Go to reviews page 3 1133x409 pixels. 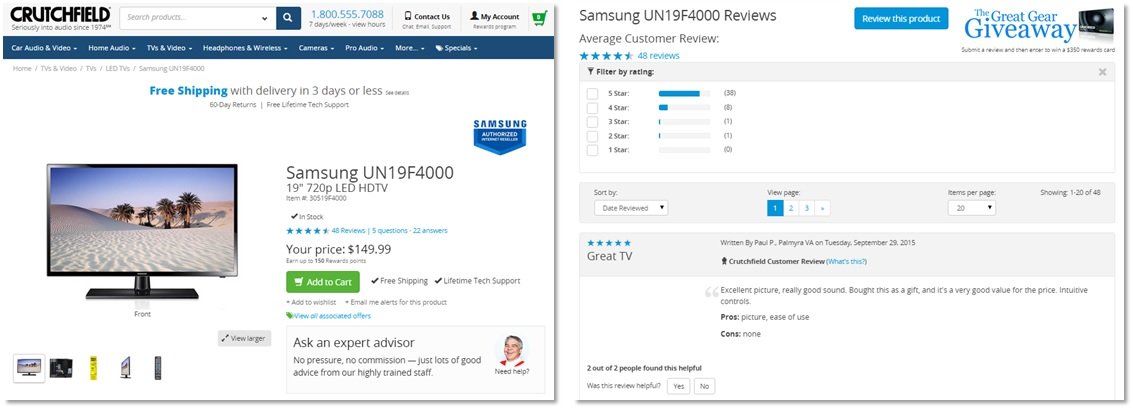(806, 208)
